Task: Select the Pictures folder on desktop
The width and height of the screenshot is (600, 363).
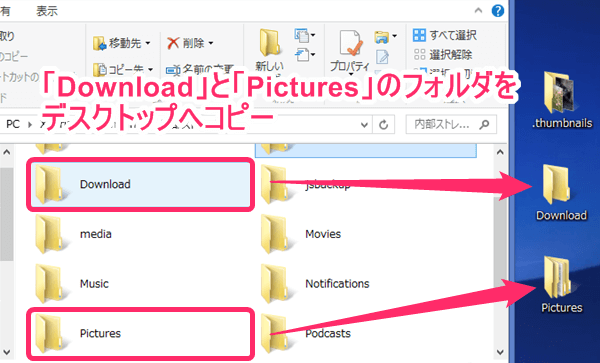Action: 562,285
